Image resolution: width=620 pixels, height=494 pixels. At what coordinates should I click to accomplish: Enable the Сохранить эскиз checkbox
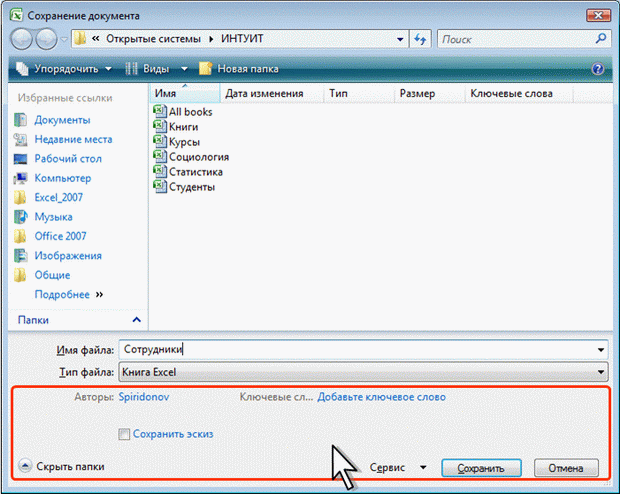(124, 434)
